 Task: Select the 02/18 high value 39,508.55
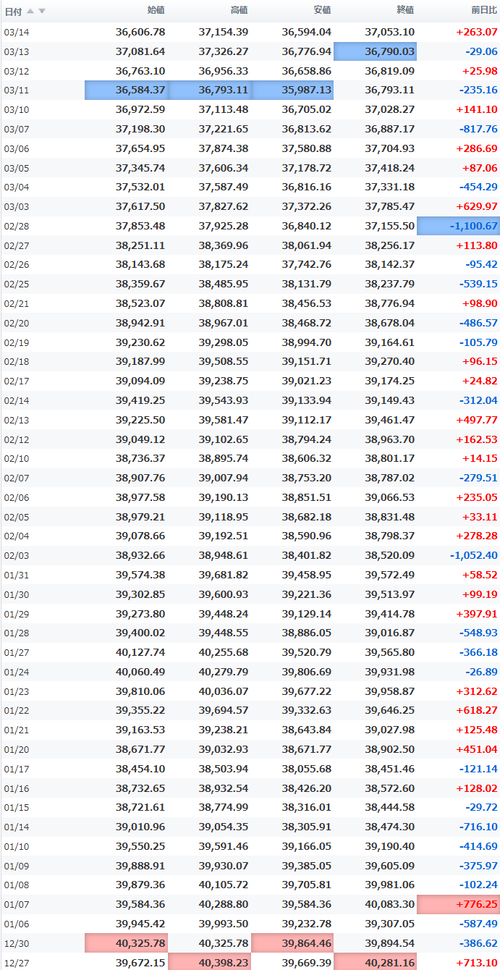pos(223,362)
